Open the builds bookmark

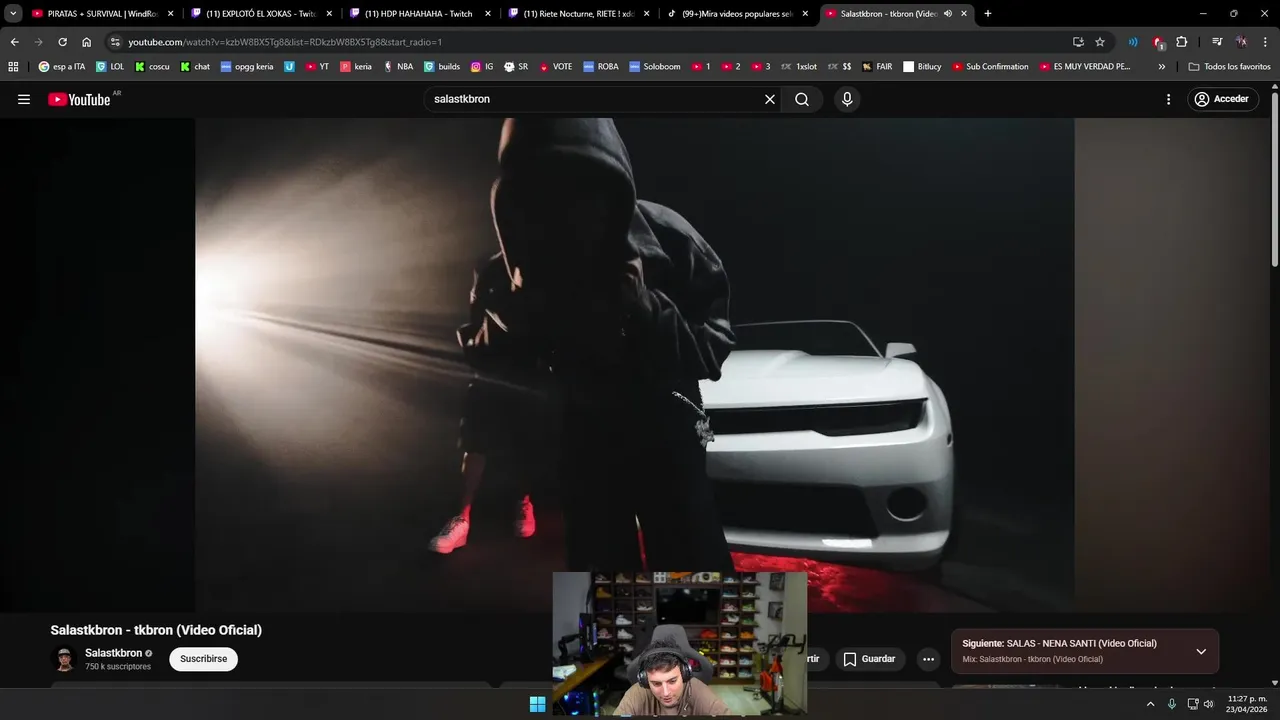point(442,67)
